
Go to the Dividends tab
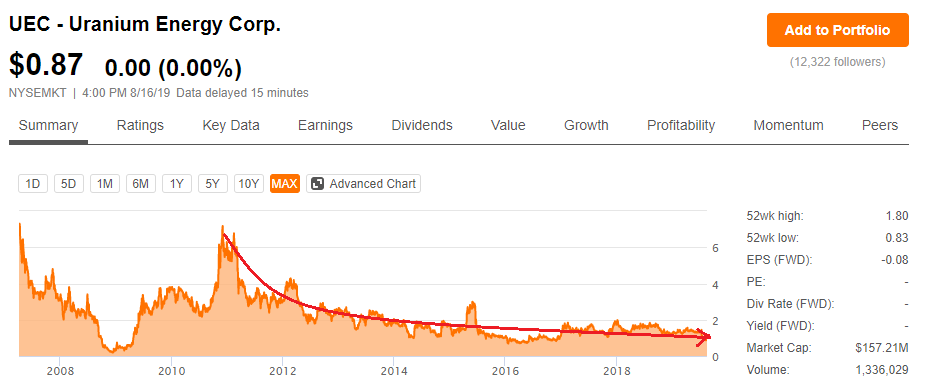pos(422,126)
